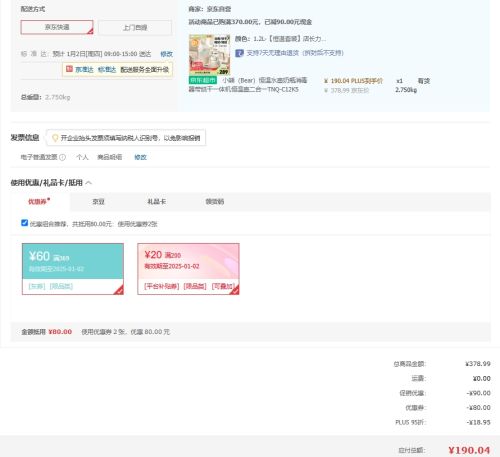500x457 pixels.
Task: Click the 促销优惠 -¥90.00 value
Action: pos(478,393)
